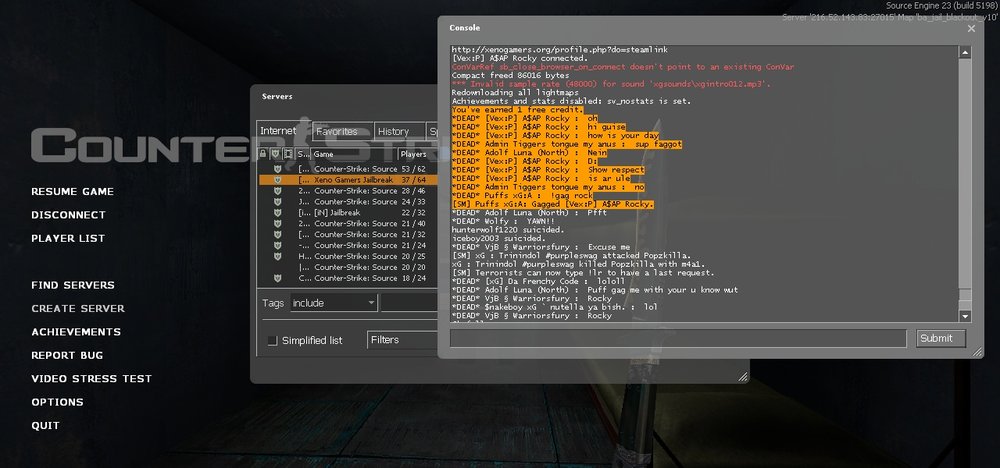Click line 'Terrorists can now type !lr'
This screenshot has height=468, width=1000.
[583, 273]
